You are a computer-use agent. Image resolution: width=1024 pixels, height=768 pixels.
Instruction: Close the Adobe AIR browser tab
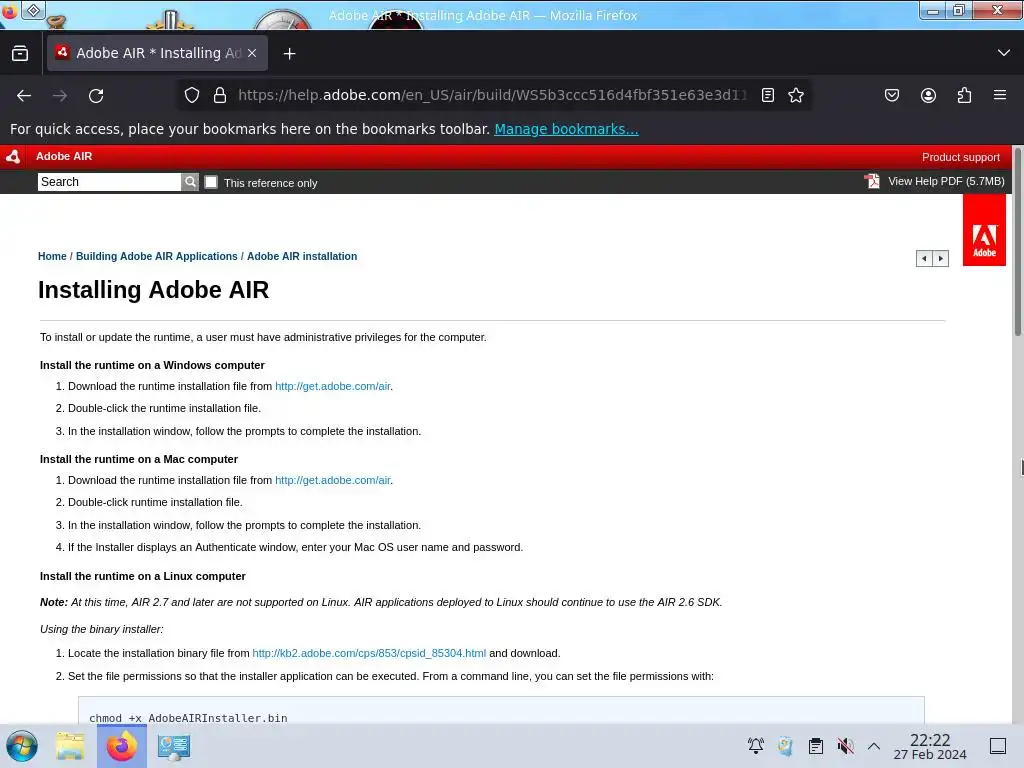click(x=252, y=54)
